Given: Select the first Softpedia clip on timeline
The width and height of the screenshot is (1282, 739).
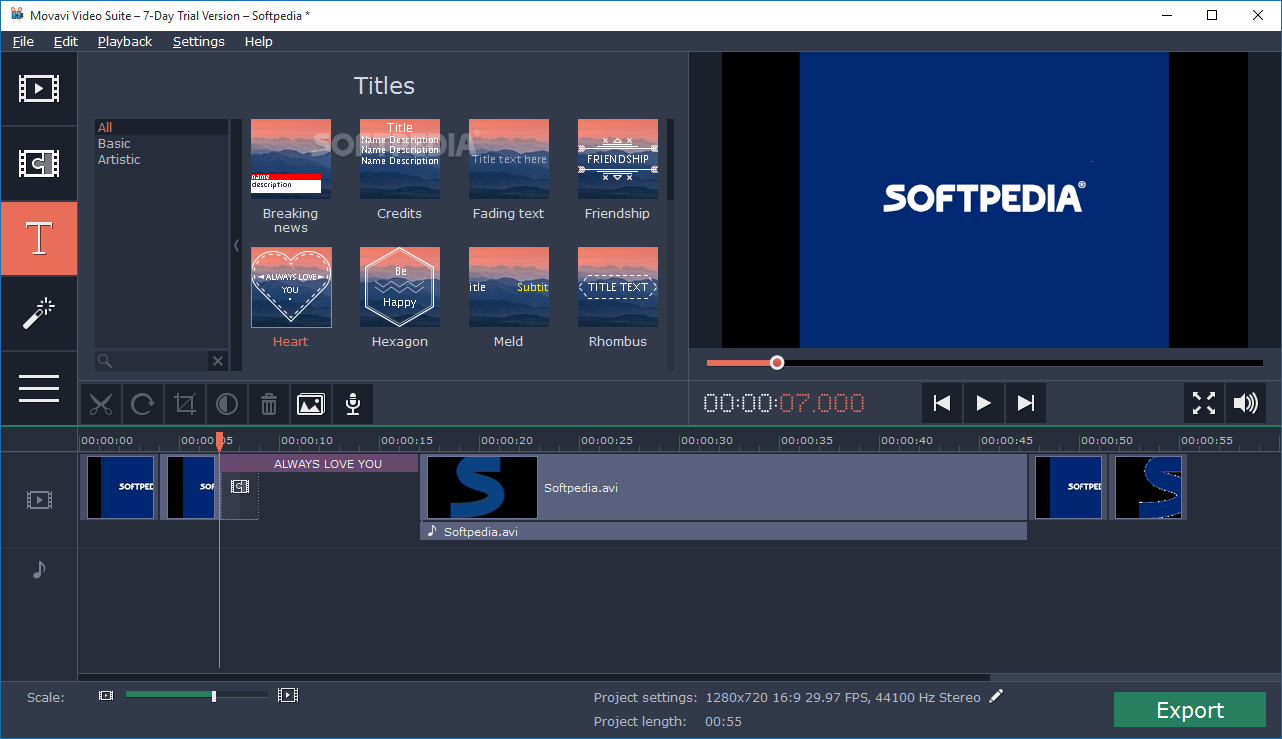Looking at the screenshot, I should pos(119,488).
